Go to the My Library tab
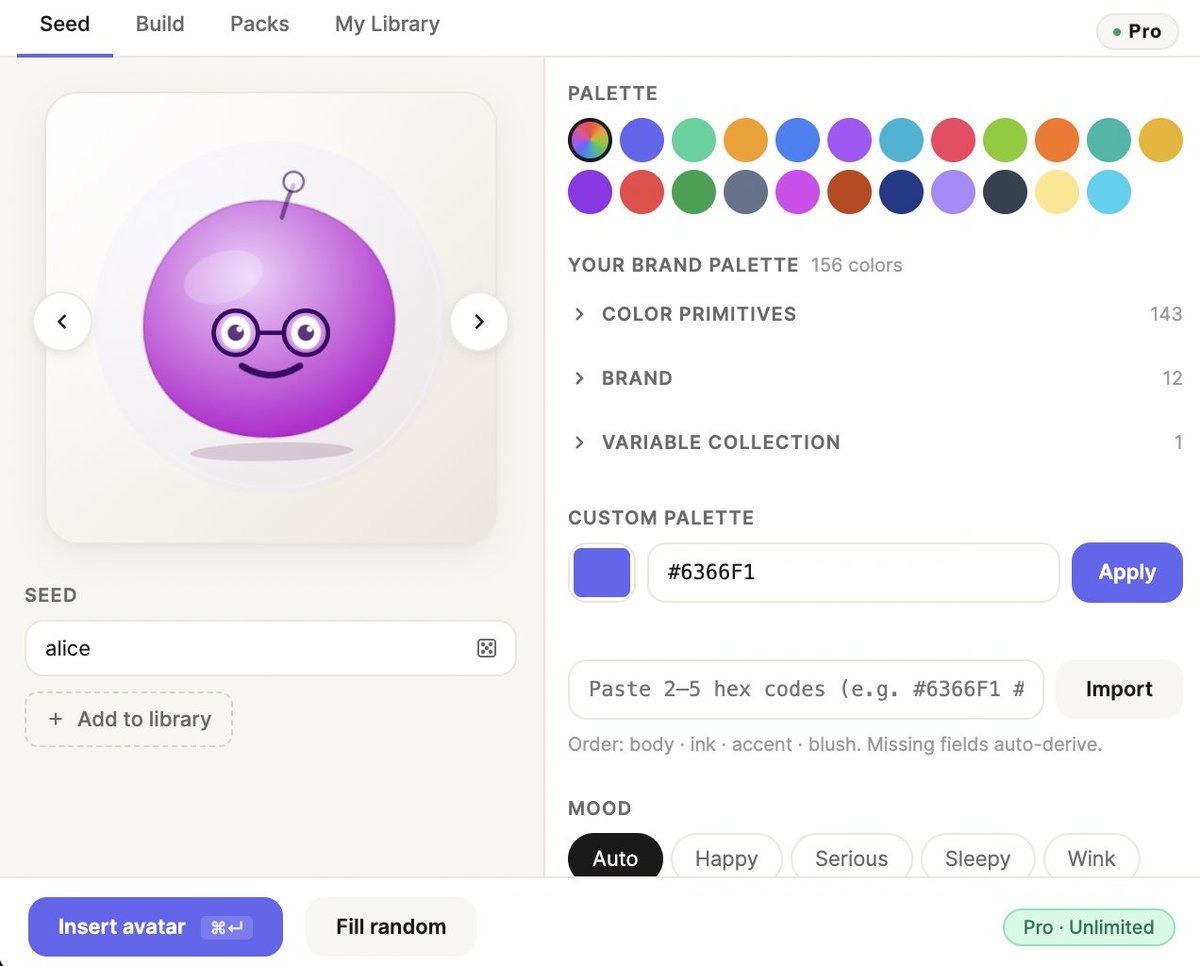This screenshot has height=966, width=1200. pos(388,24)
